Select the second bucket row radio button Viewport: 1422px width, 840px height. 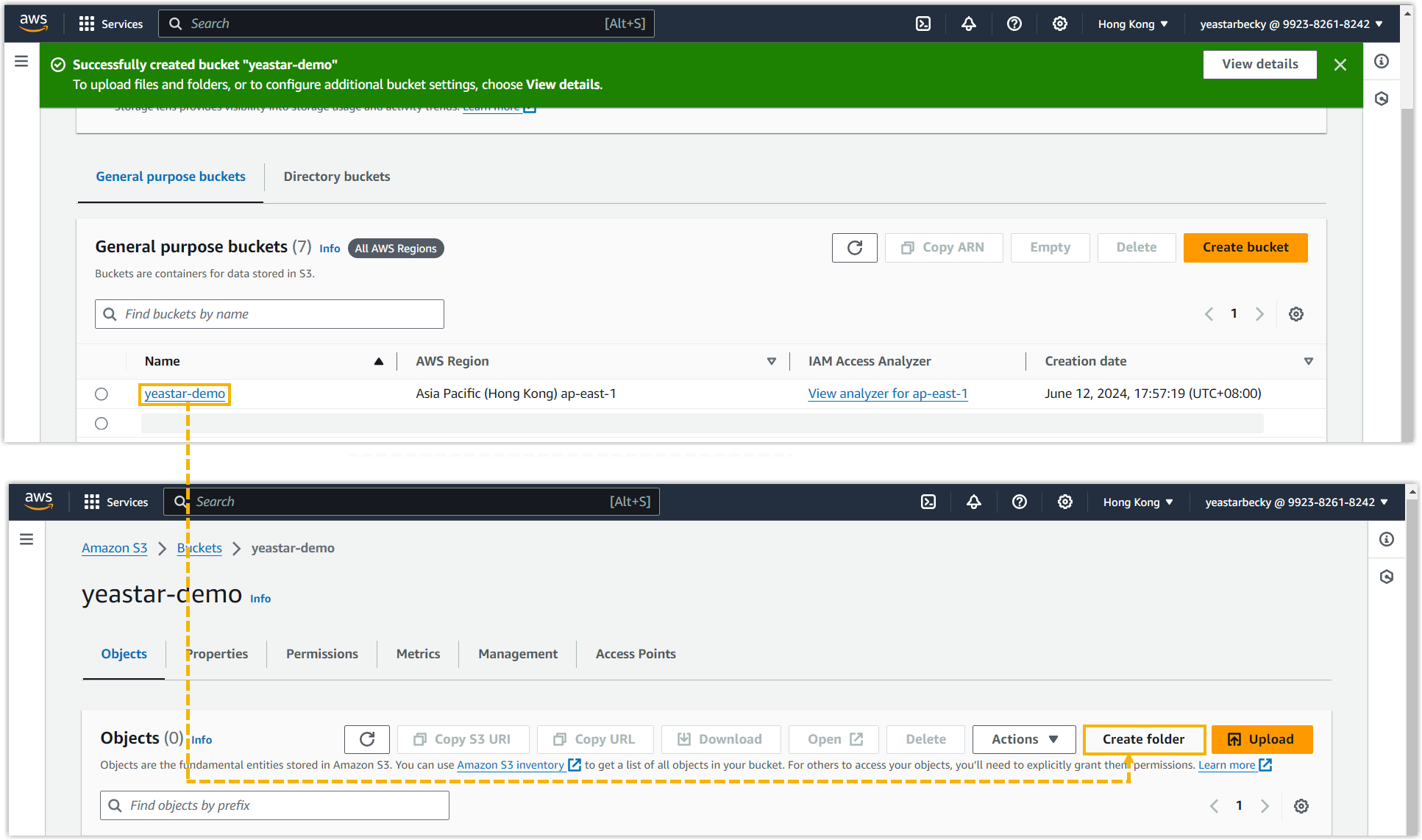tap(102, 424)
